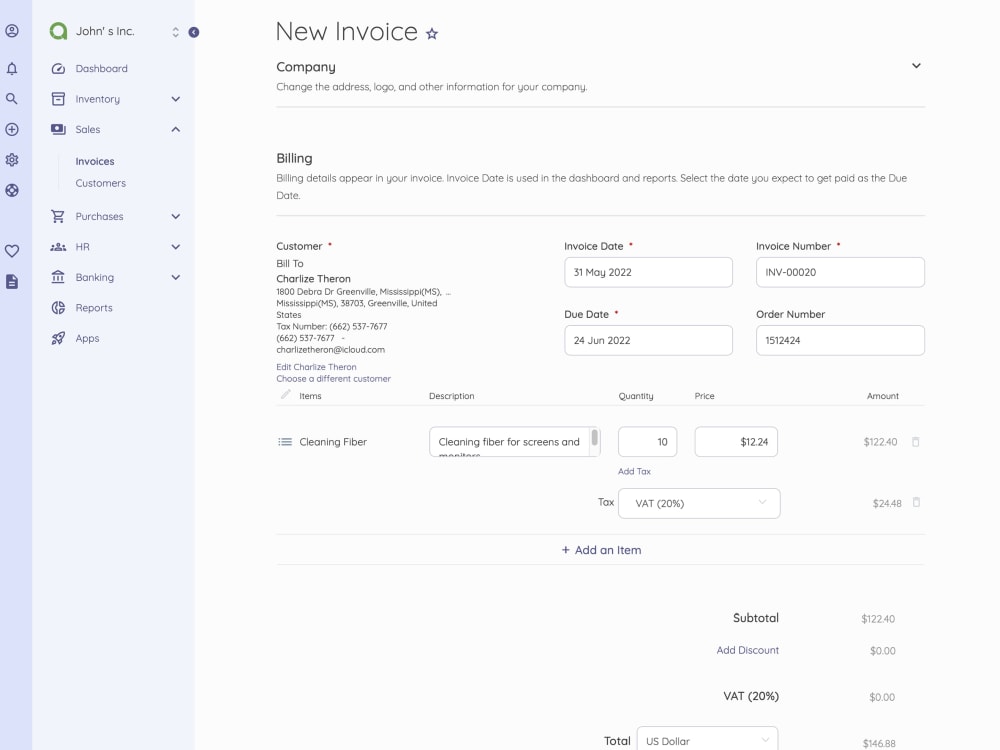Click the HR people icon
Screen dimensions: 1000x750
(58, 247)
